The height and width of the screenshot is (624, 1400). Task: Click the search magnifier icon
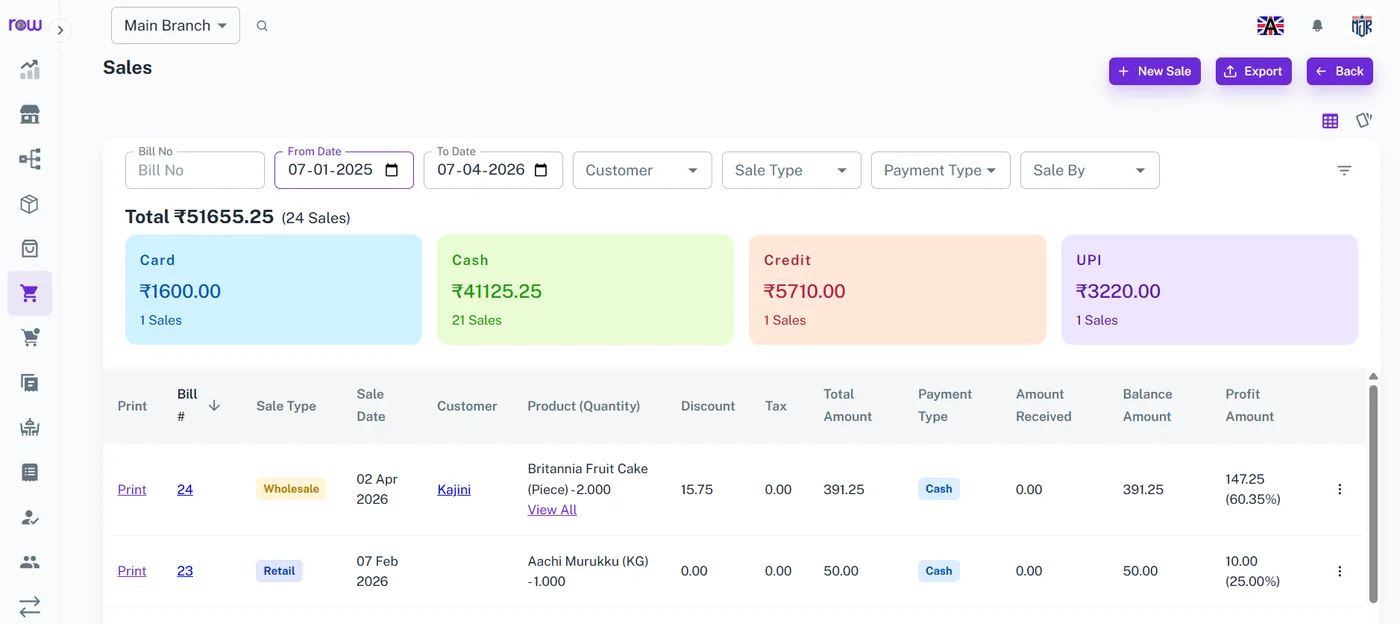262,26
